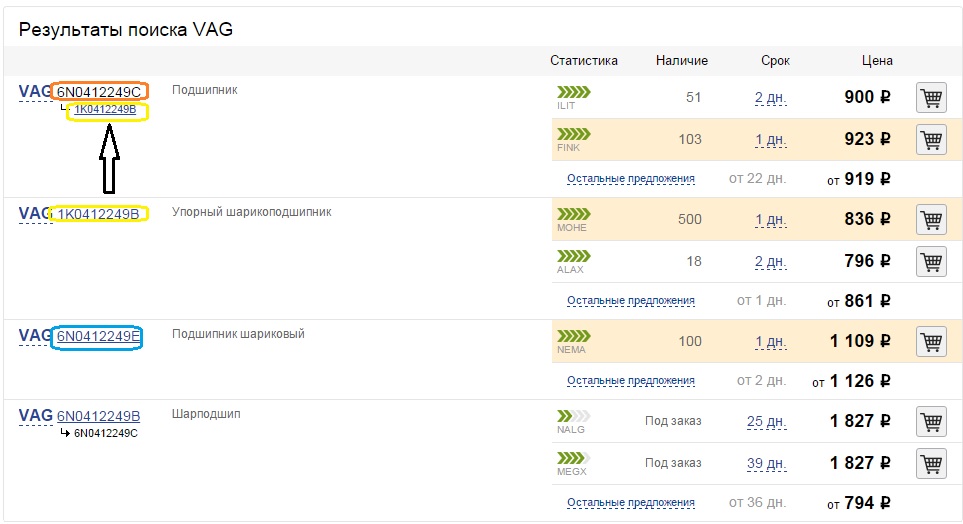Open part number 6N0412249B link
The width and height of the screenshot is (963, 524).
coord(98,416)
